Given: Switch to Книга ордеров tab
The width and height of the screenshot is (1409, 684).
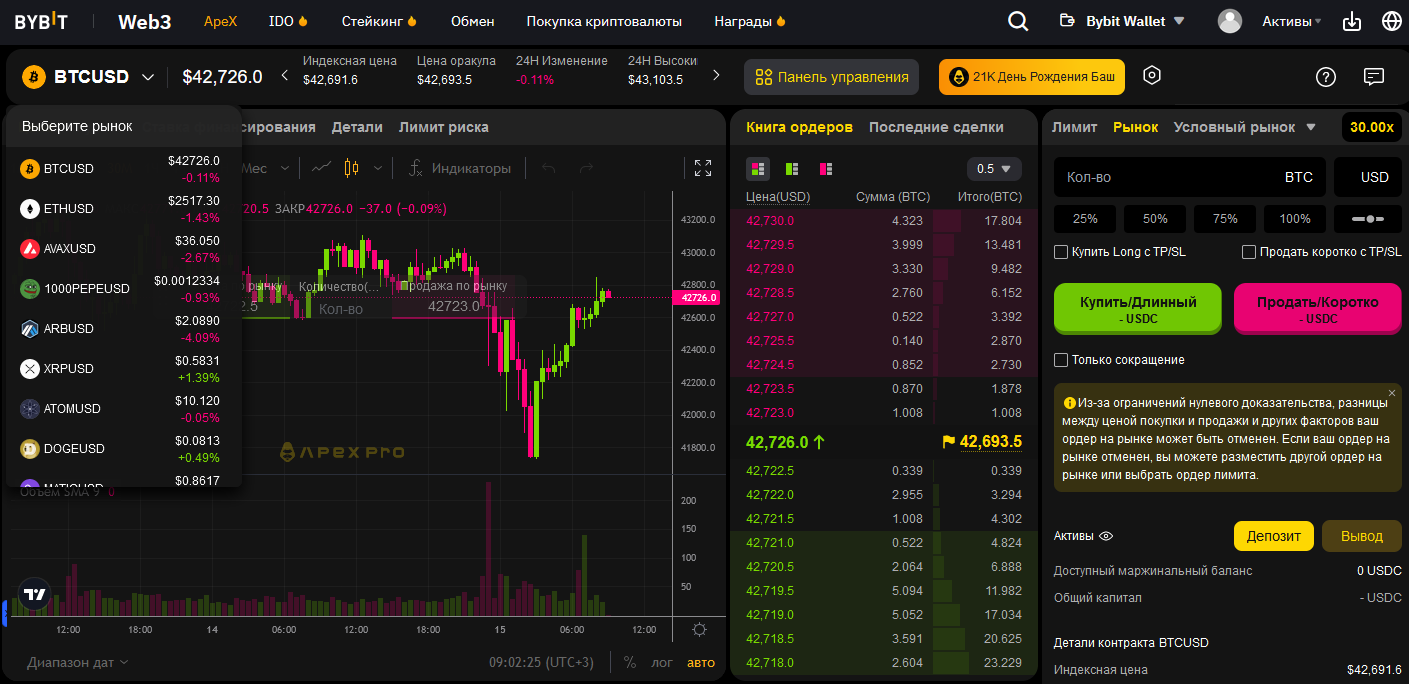Looking at the screenshot, I should tap(799, 127).
